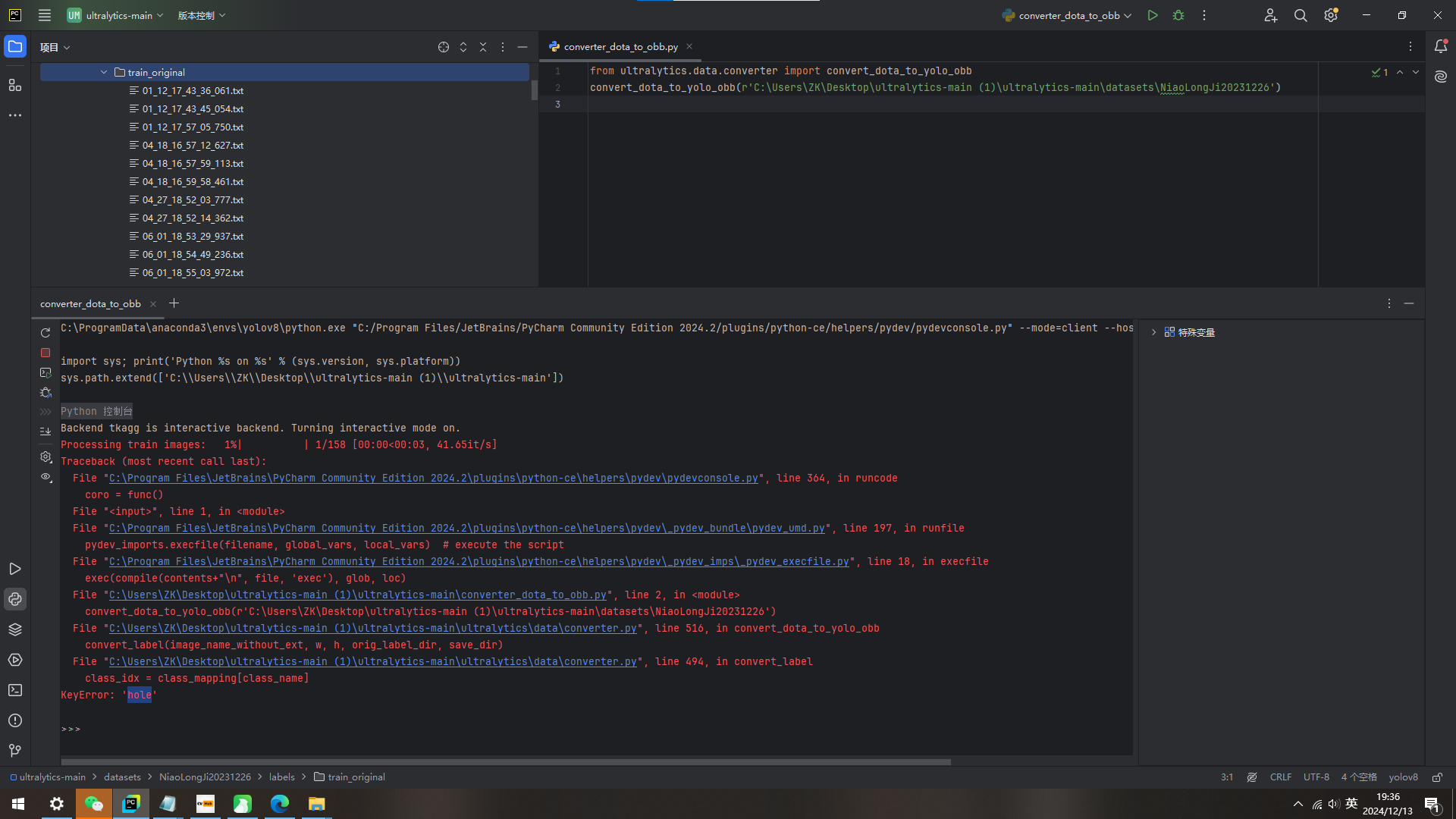The width and height of the screenshot is (1456, 819).
Task: Click the Debug bug icon
Action: [1178, 15]
